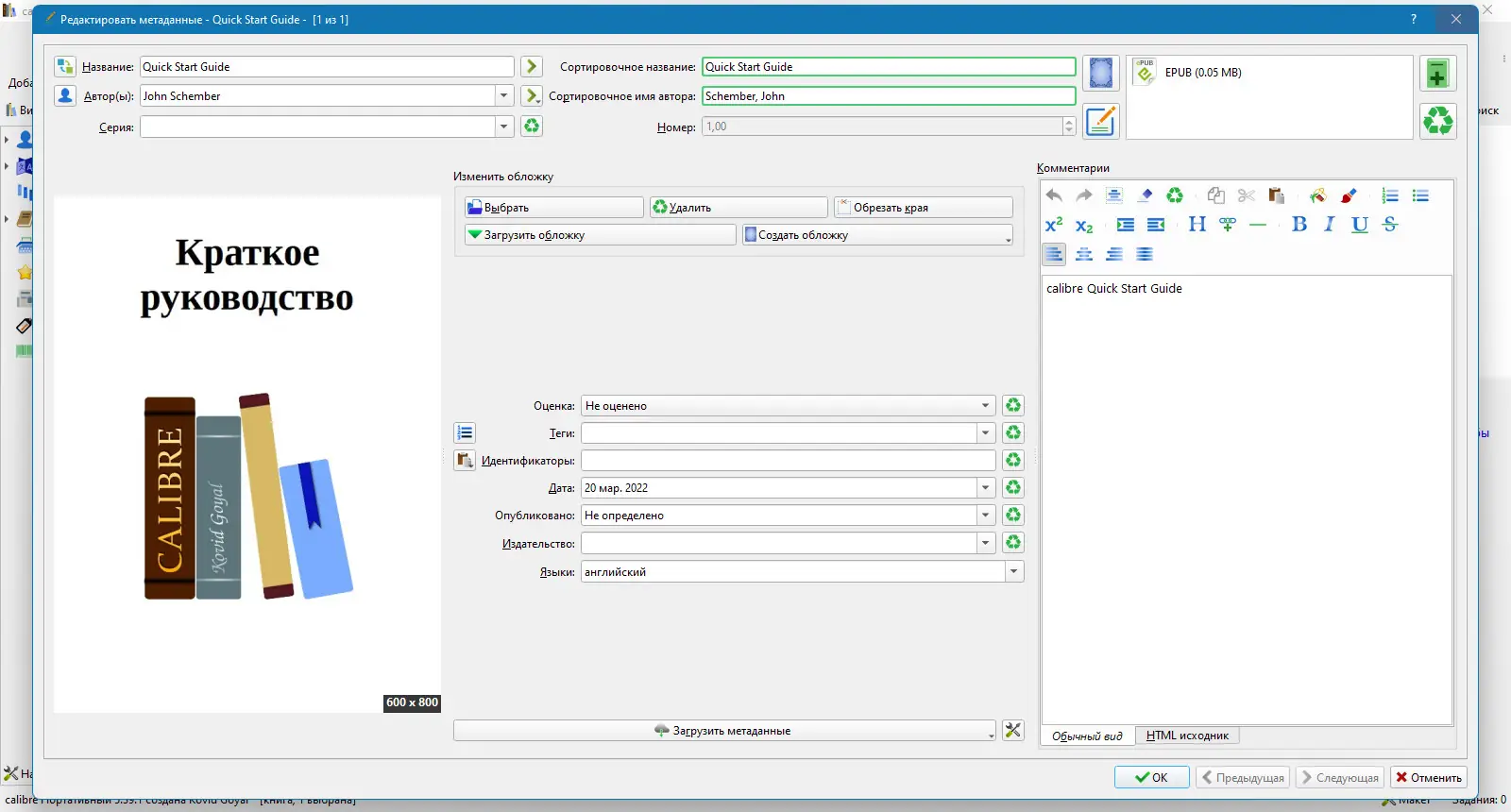This screenshot has width=1511, height=812.
Task: Open tag editor icon beside Теги
Action: tap(465, 432)
